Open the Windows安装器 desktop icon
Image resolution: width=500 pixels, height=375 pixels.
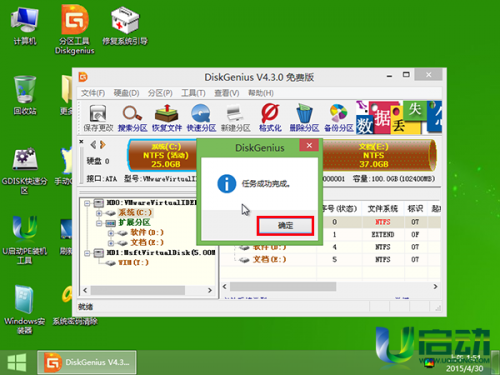coord(25,310)
